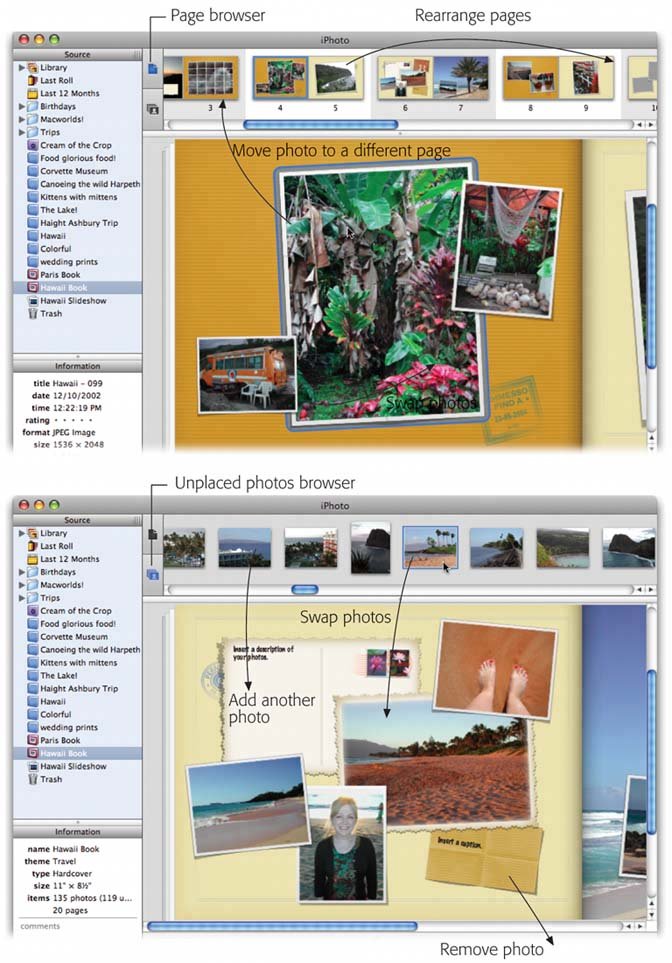Screen dimensions: 672x963
Task: Select Haight Ashbury Trip in the bottom window
Action: [79, 688]
